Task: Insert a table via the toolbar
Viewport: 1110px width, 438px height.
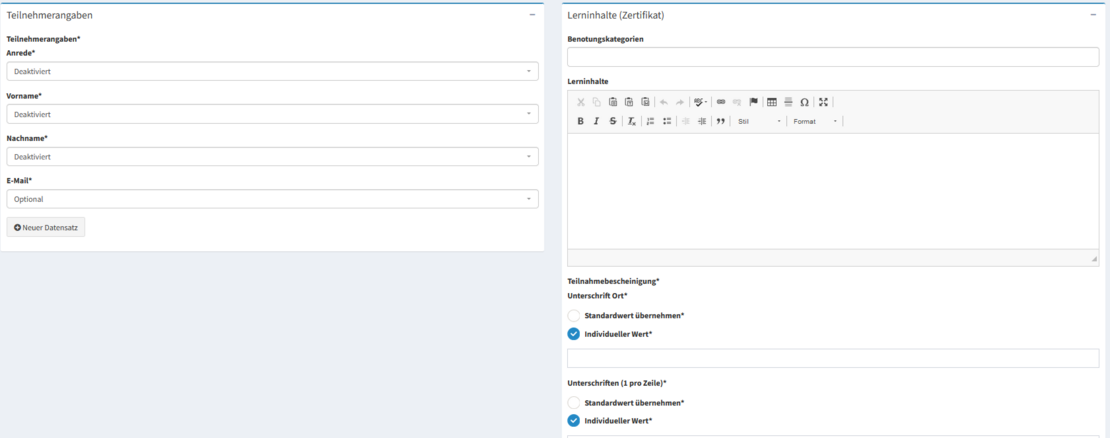Action: [x=772, y=102]
